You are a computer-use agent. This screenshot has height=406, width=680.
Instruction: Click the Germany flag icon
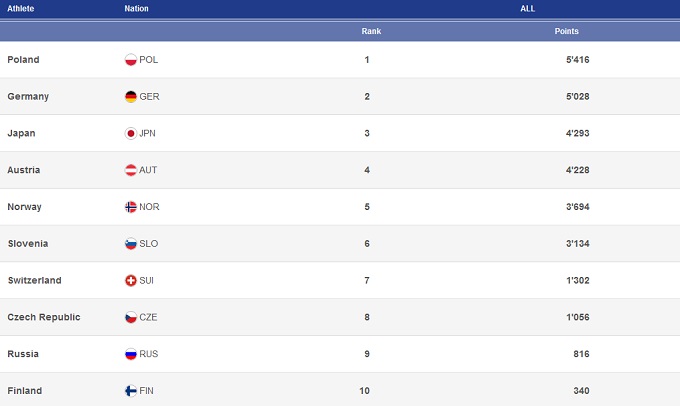pos(130,97)
